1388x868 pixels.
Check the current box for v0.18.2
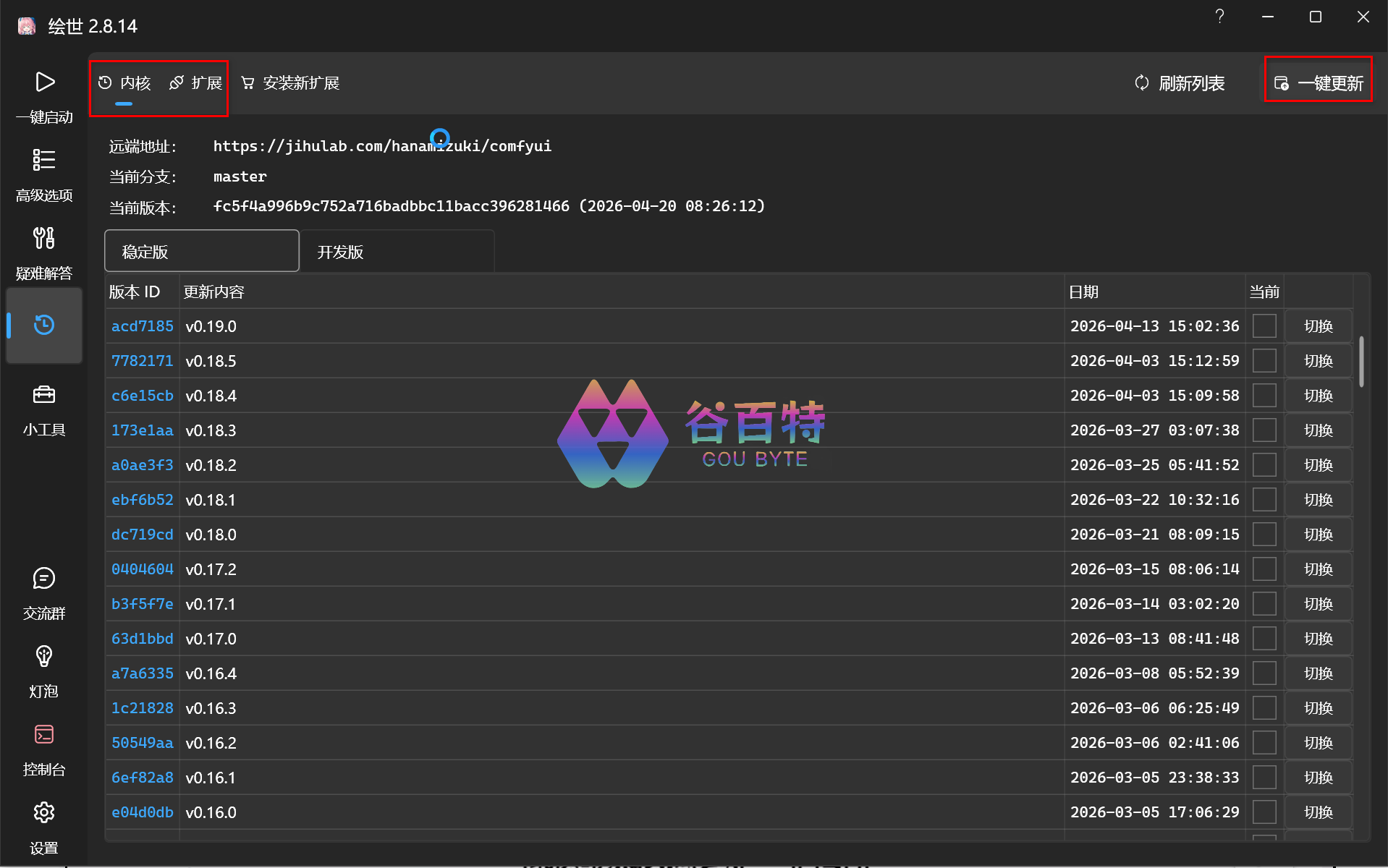pos(1264,465)
